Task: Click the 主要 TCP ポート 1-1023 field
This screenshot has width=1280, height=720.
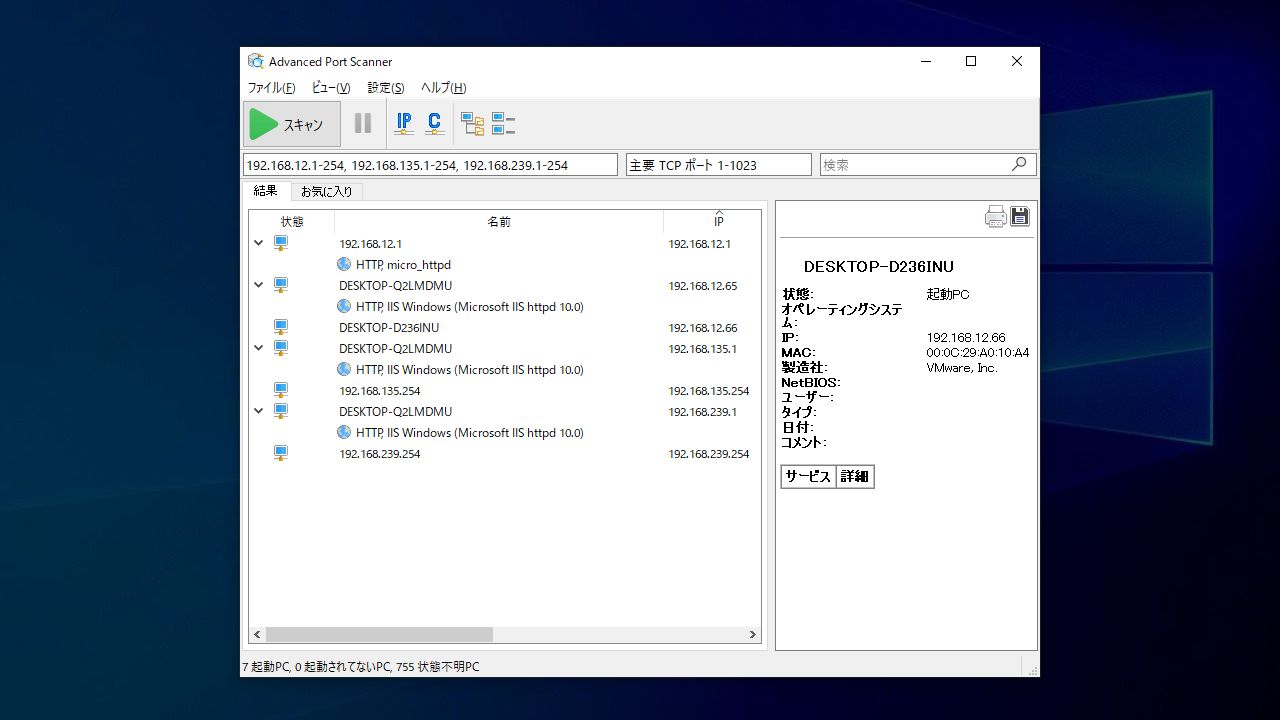Action: (x=719, y=165)
